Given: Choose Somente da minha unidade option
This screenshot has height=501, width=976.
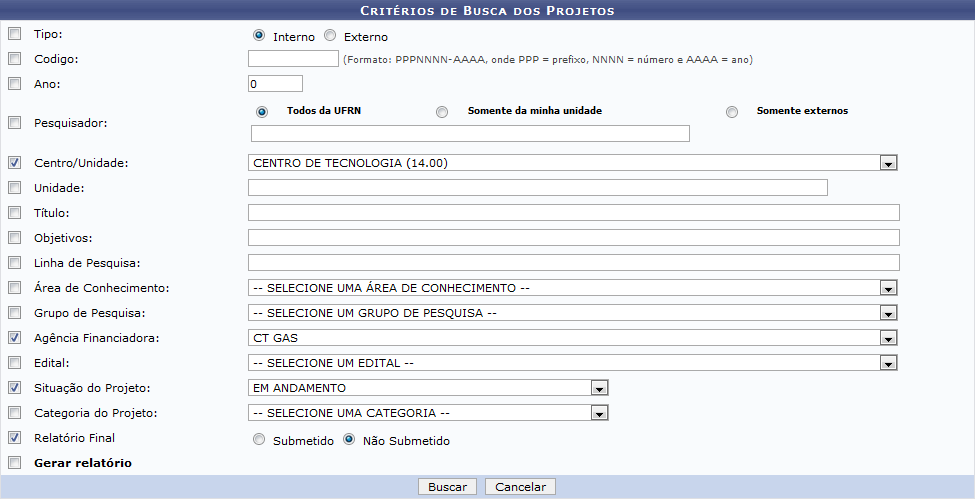Looking at the screenshot, I should 442,112.
